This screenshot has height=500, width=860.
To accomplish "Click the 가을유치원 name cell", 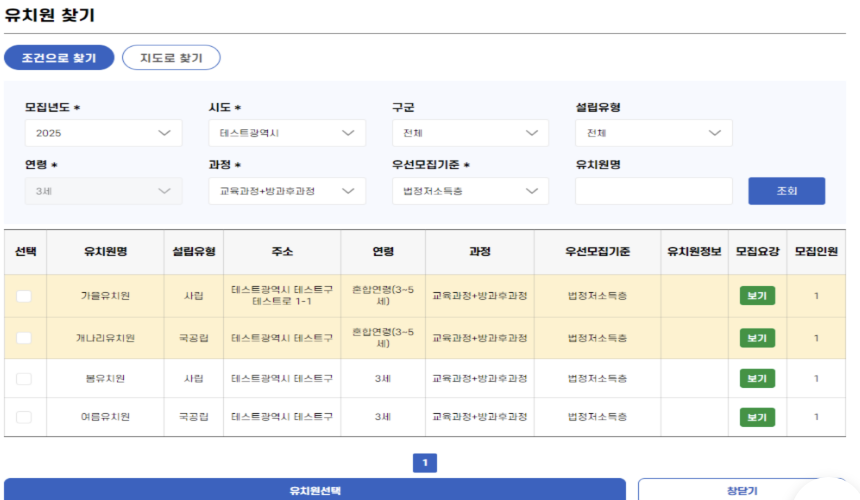I will tap(105, 296).
